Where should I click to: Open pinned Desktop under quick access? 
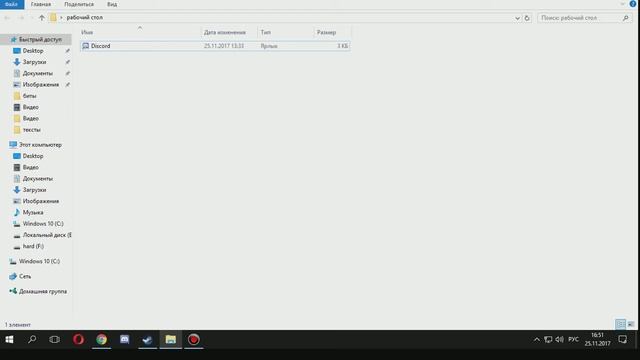click(33, 51)
